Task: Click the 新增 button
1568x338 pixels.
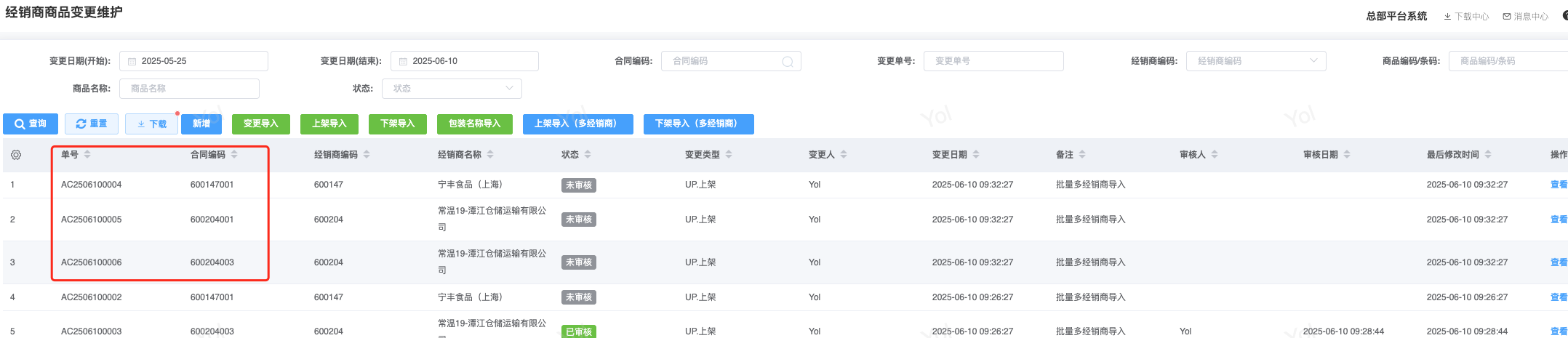Action: [x=201, y=124]
